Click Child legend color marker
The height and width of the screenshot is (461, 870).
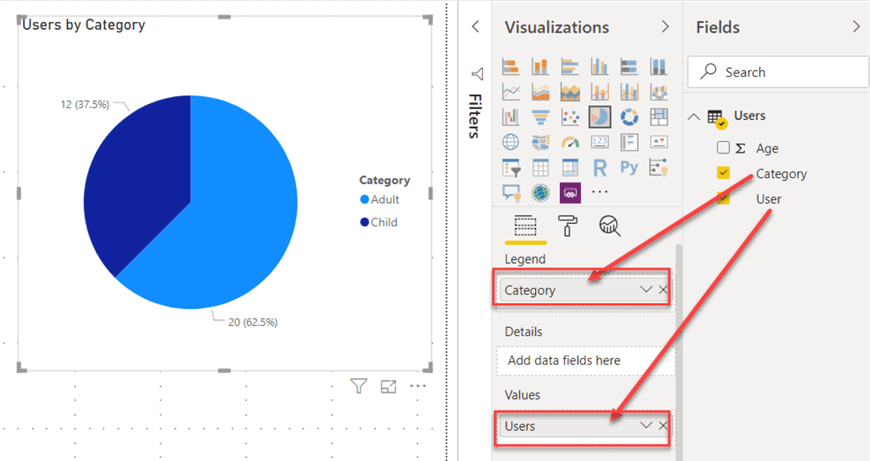365,222
